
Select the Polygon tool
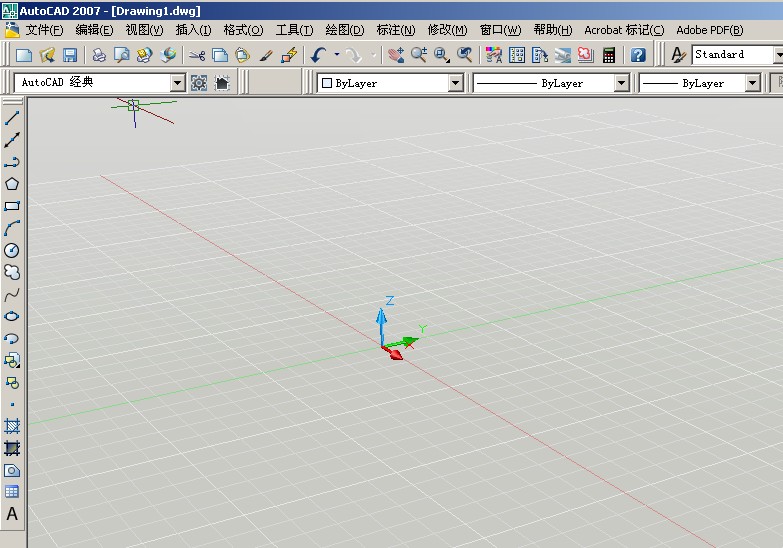12,184
